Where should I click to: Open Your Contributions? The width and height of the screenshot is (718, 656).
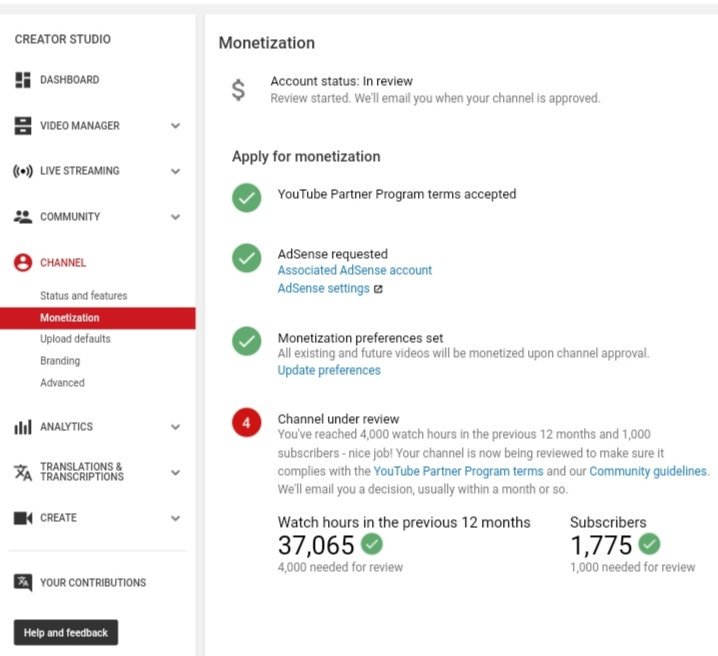(93, 583)
